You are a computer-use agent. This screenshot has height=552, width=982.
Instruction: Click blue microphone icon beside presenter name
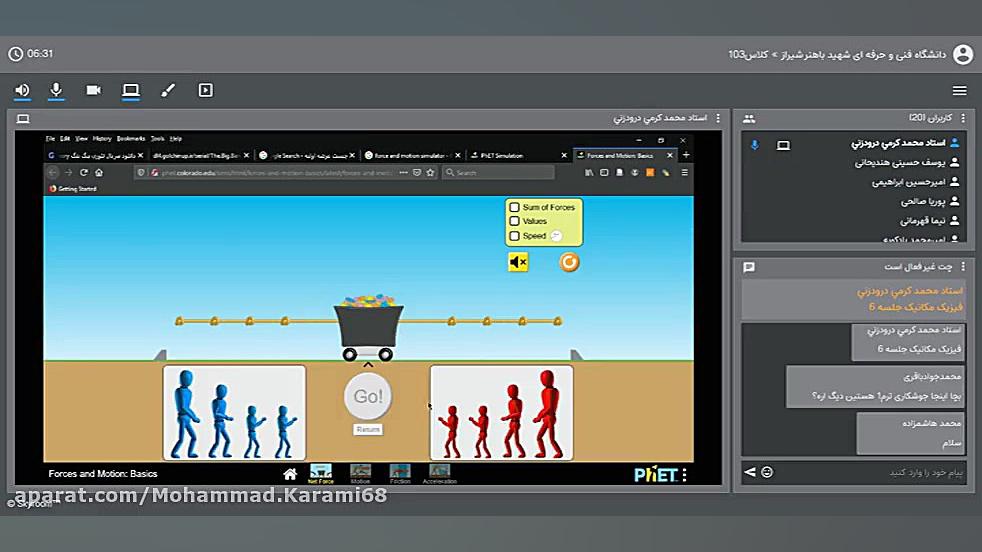point(755,145)
